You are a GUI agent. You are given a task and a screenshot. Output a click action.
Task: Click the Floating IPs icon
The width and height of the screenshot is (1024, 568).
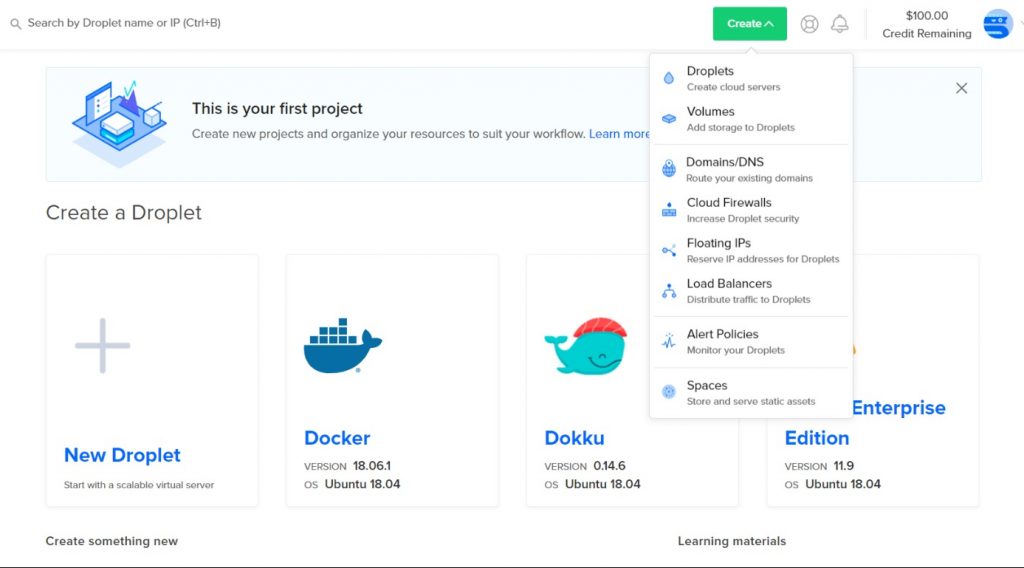[x=669, y=251]
